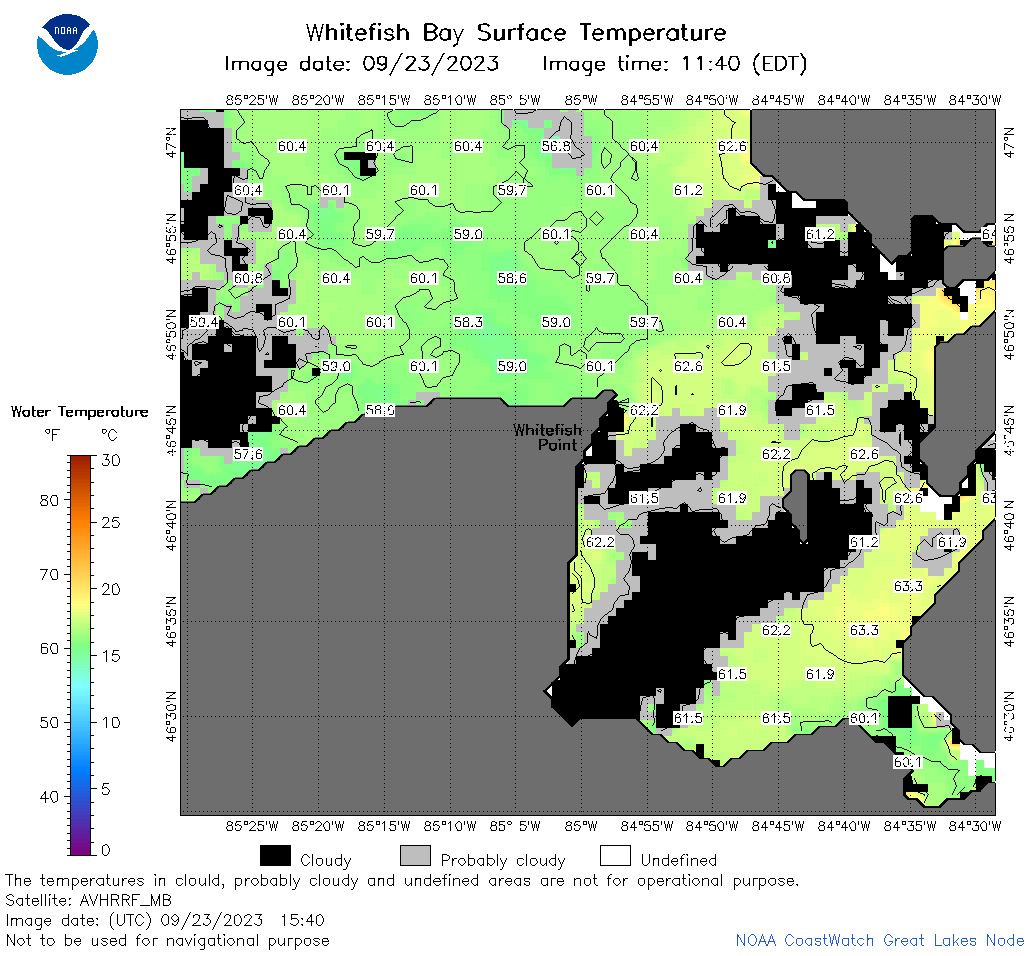Click the 70 mark on the Fahrenheit scale
1035x956 pixels.
[50, 574]
